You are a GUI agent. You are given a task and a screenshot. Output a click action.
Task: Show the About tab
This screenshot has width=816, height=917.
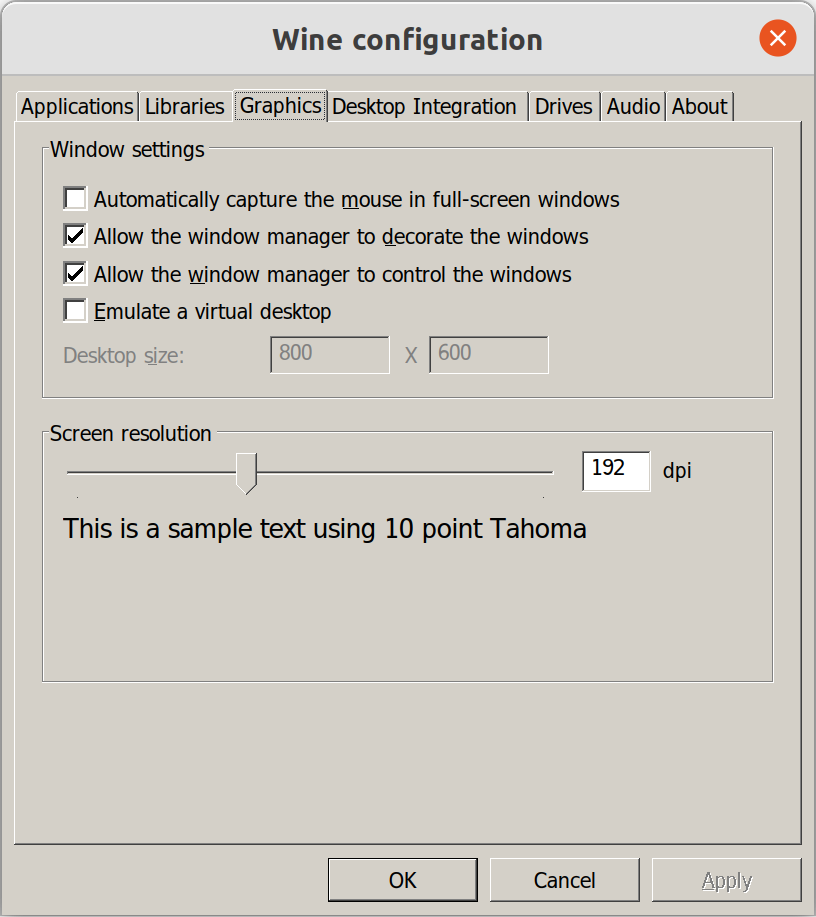tap(699, 107)
